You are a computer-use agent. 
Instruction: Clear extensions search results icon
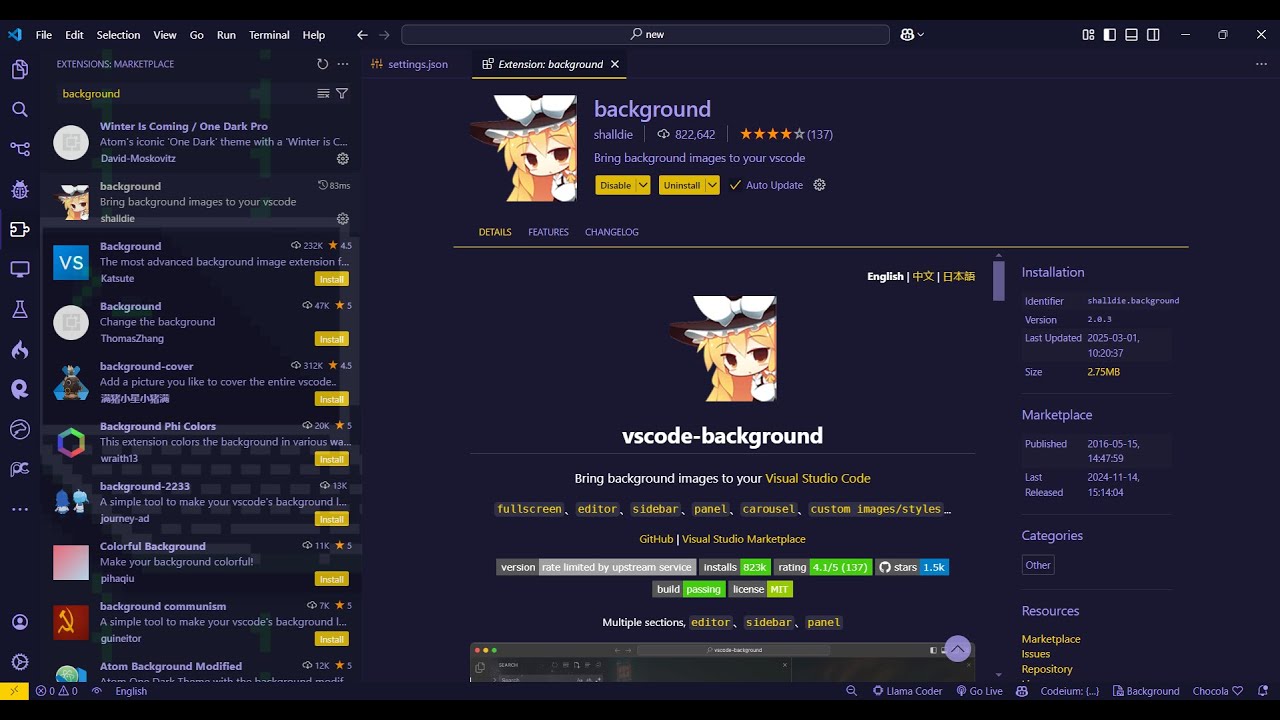[323, 93]
